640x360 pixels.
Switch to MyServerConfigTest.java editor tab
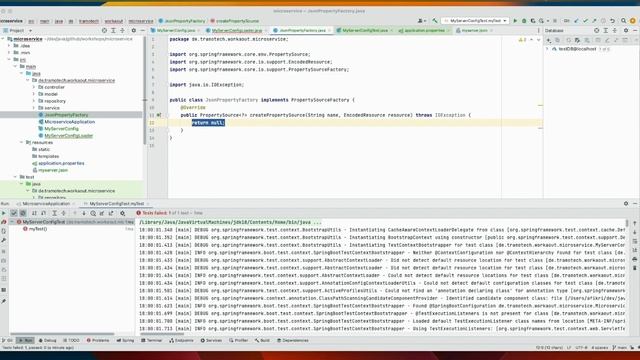pos(365,31)
